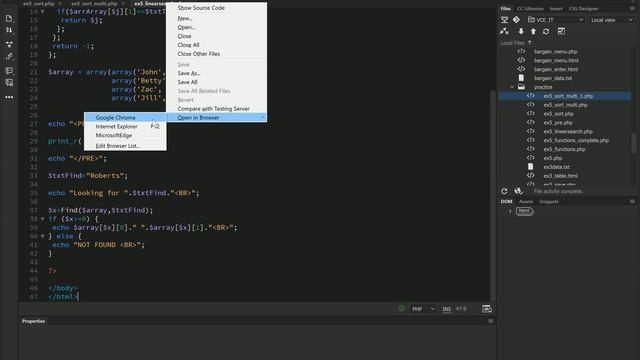Click the Expand Files panel icon
640x360 pixels.
click(561, 31)
